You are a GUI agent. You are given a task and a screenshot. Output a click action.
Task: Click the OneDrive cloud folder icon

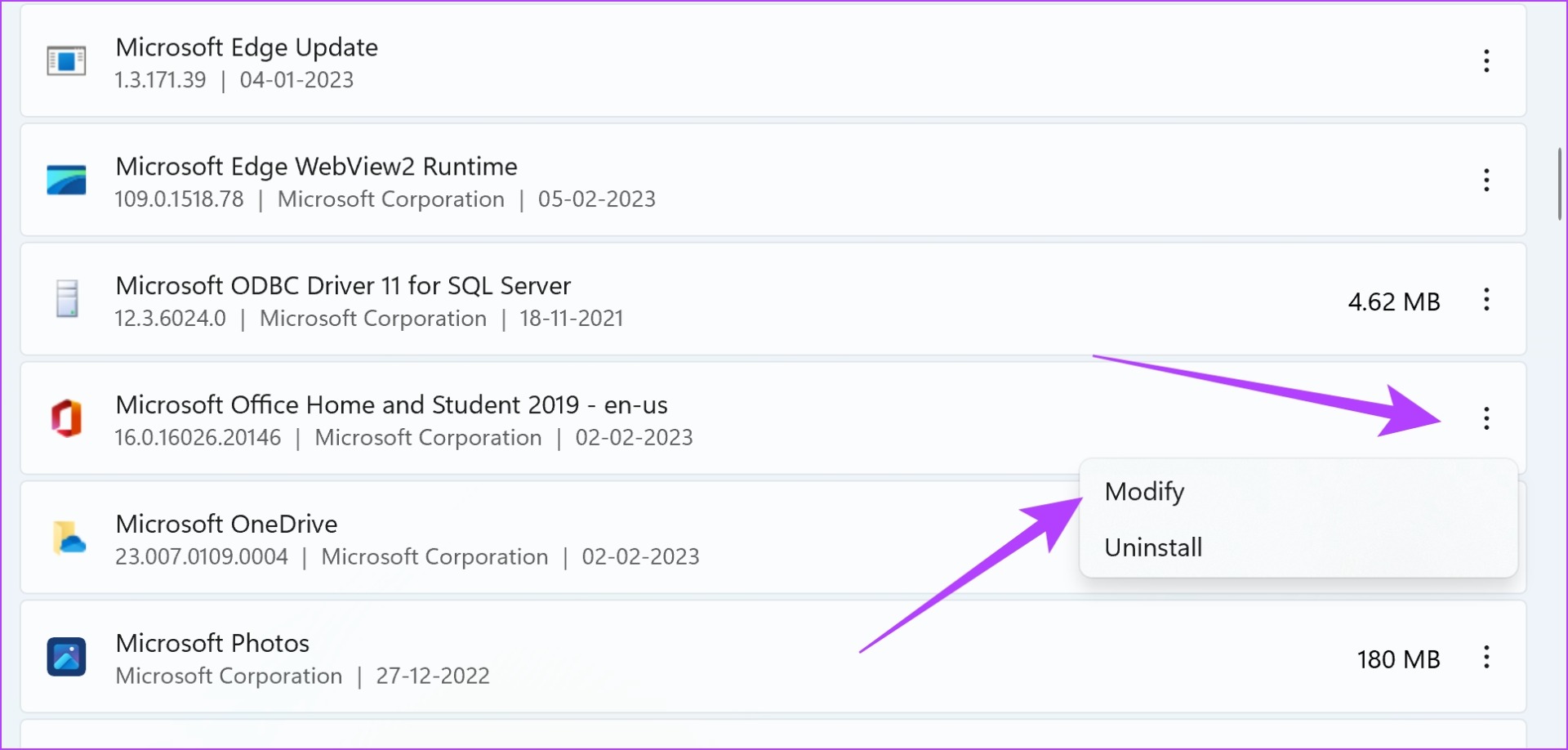pyautogui.click(x=69, y=538)
